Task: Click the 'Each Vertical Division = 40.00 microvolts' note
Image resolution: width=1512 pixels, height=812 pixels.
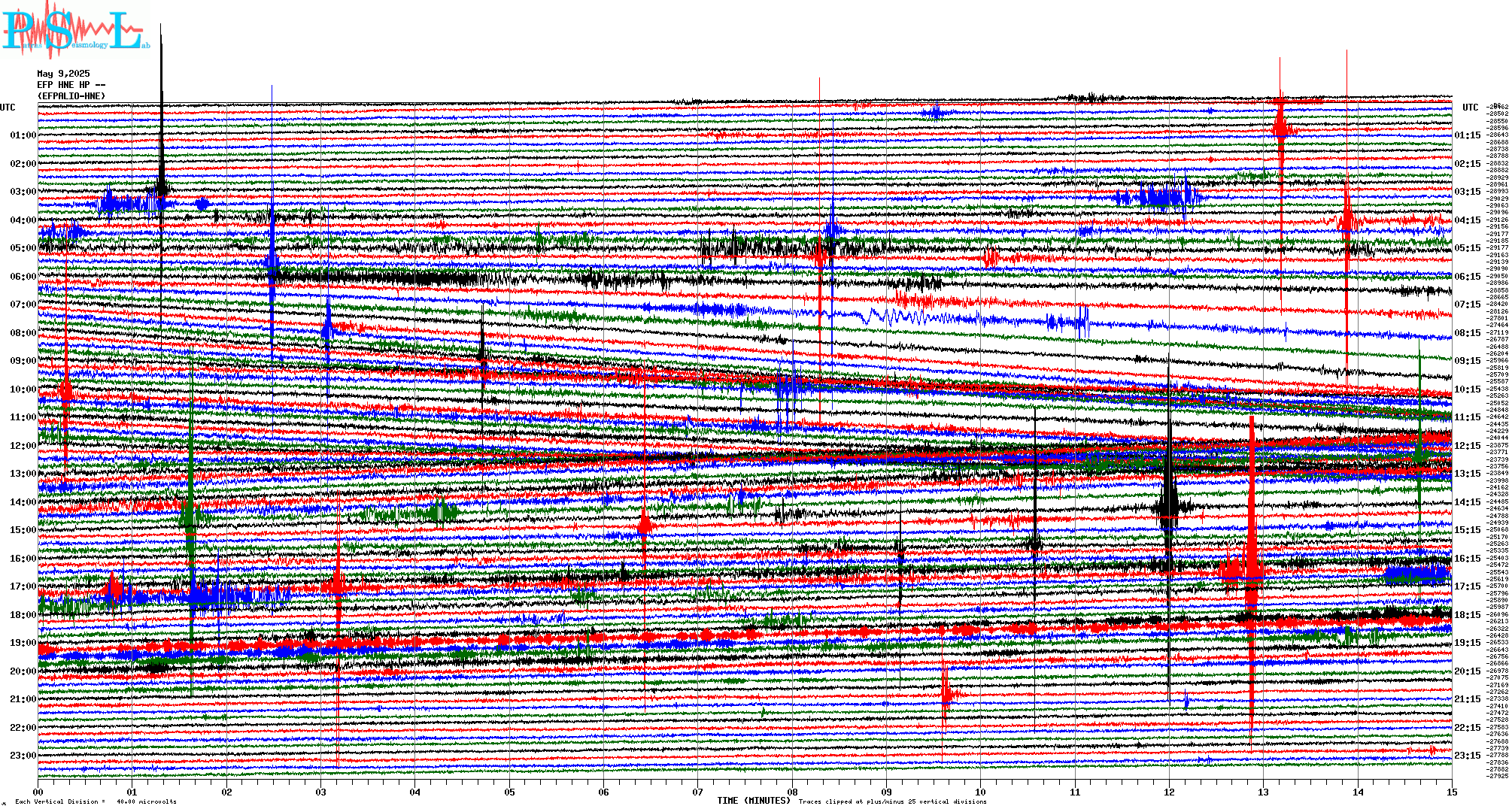Action: (x=96, y=801)
